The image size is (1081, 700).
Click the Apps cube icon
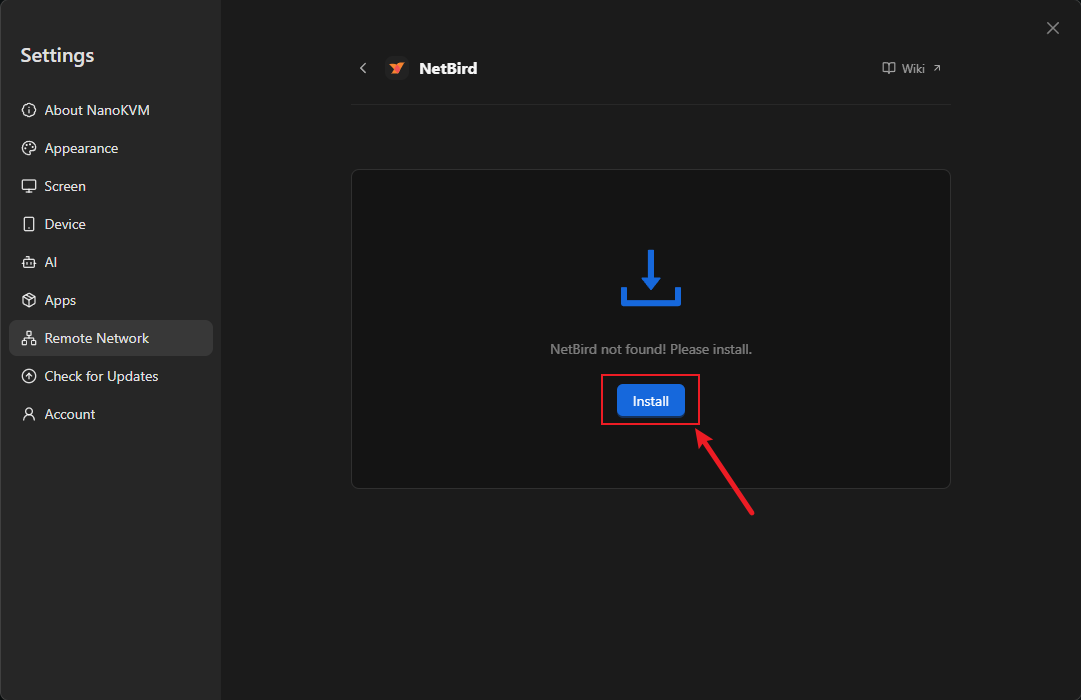[x=29, y=300]
